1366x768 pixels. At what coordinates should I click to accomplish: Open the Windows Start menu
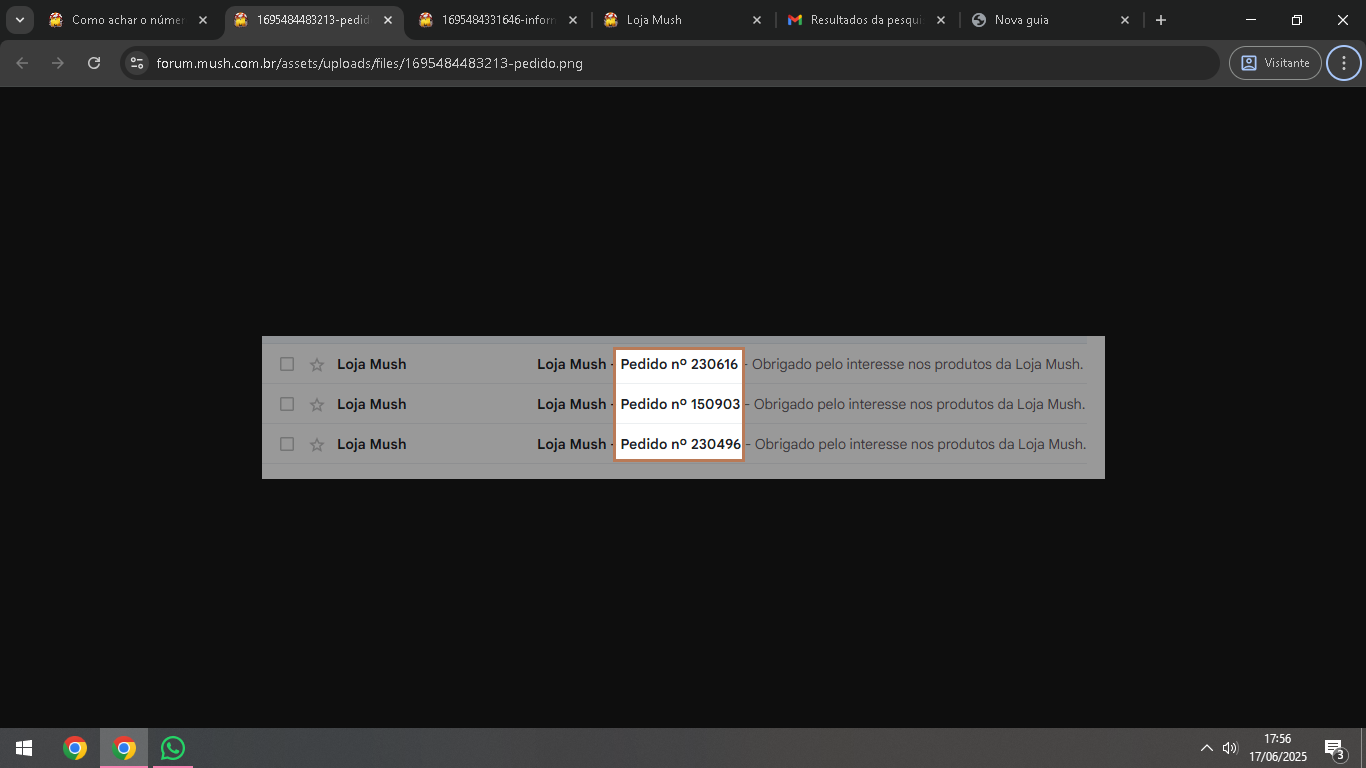[24, 748]
